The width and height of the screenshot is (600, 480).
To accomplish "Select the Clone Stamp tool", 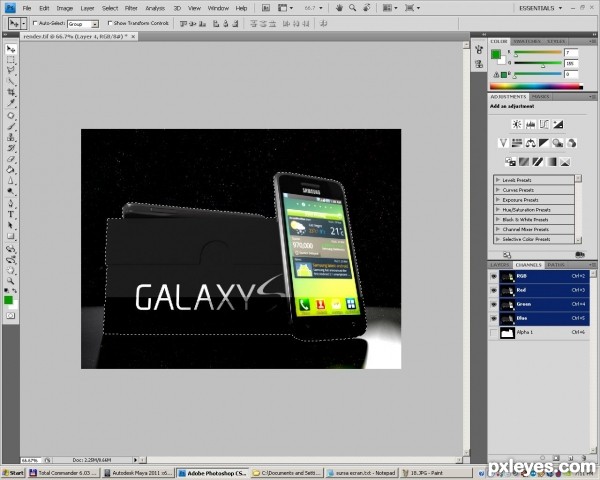I will click(x=11, y=137).
